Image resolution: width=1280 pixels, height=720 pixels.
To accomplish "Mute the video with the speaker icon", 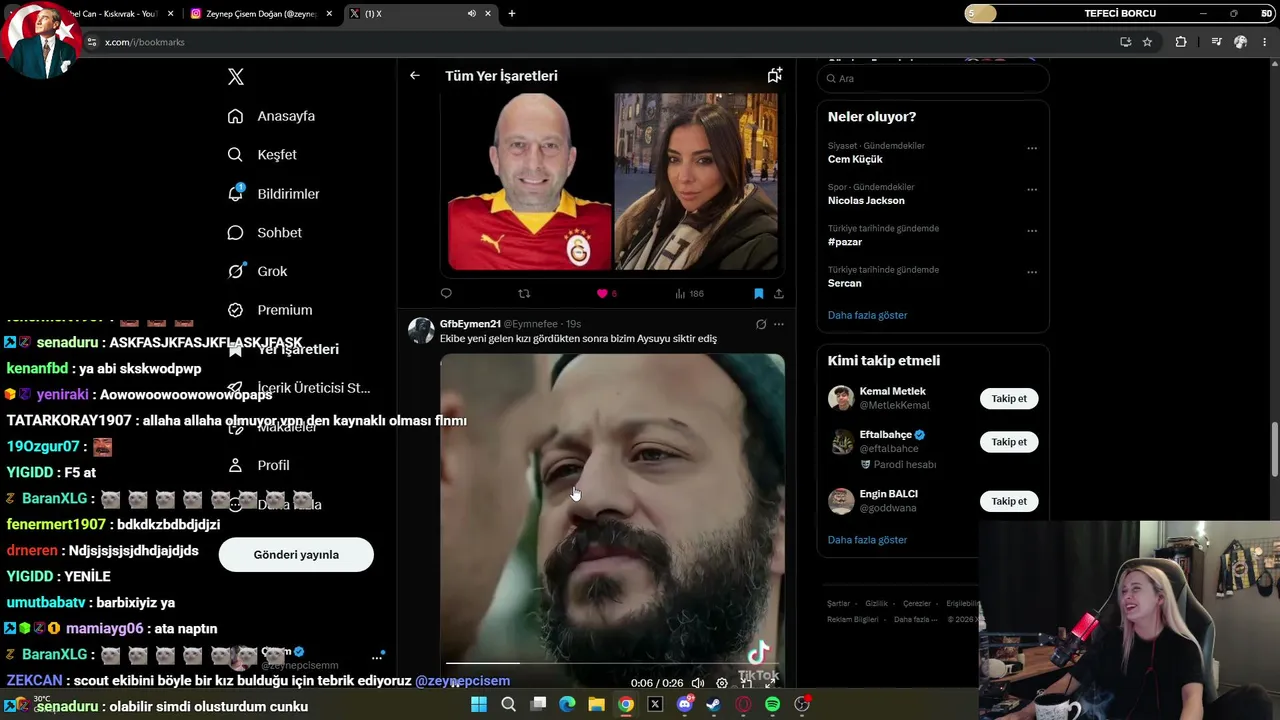I will click(x=698, y=683).
